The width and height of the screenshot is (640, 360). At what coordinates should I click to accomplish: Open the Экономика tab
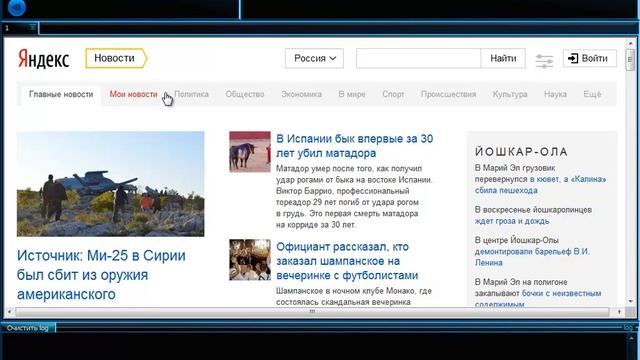301,94
